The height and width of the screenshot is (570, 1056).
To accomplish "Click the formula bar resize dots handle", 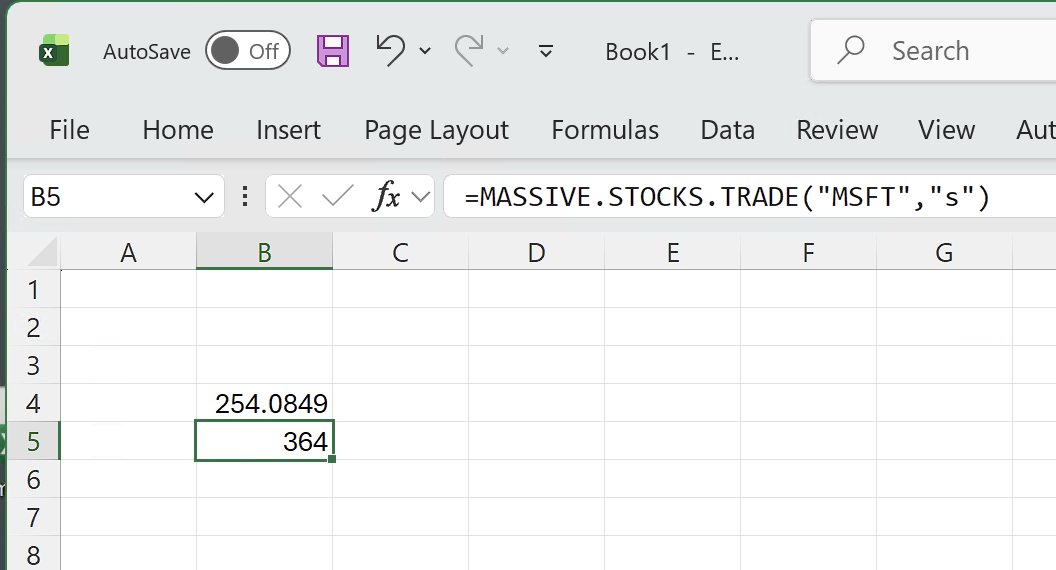I will 245,197.
